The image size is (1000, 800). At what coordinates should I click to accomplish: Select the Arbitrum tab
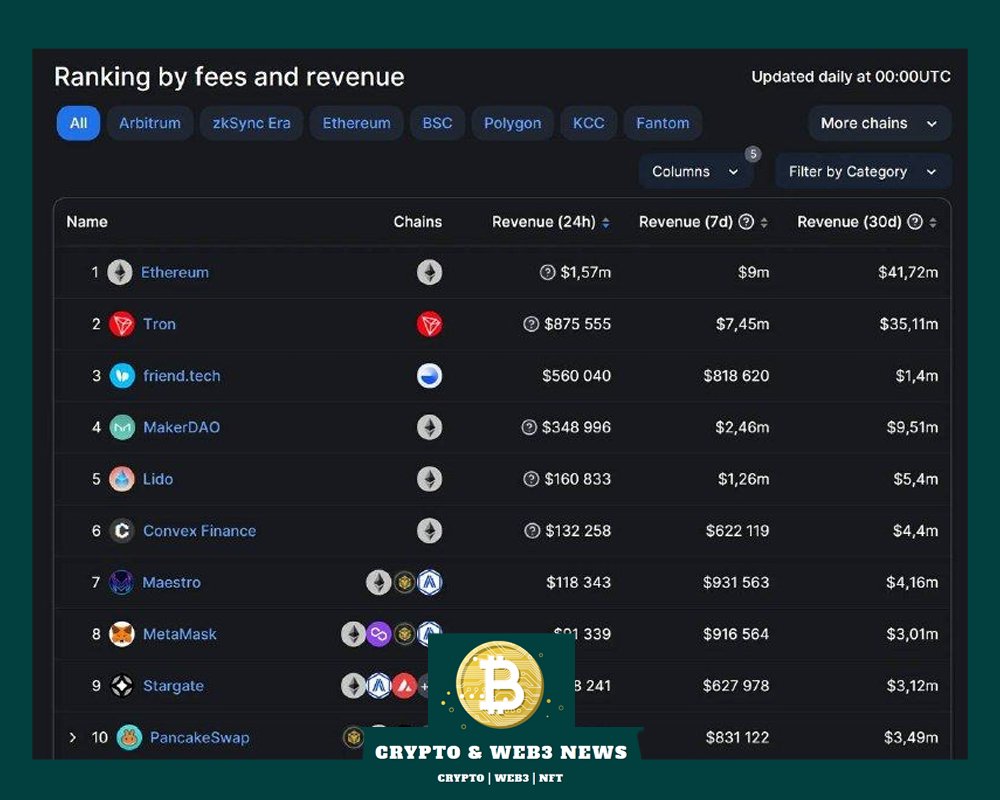click(x=150, y=123)
